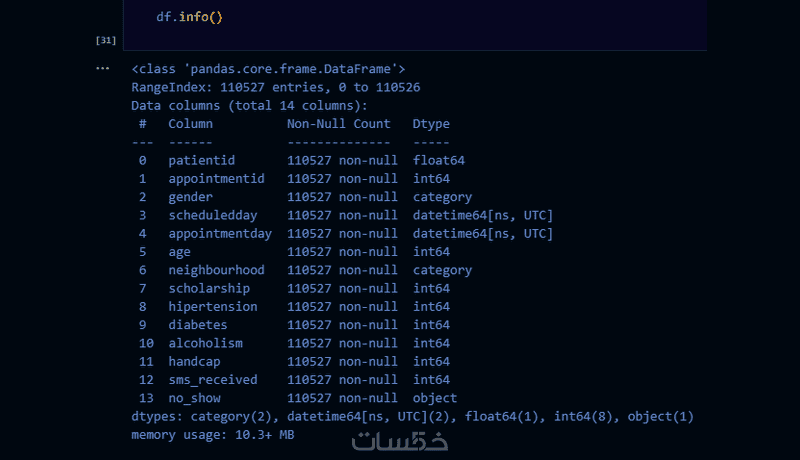Click the memory usage line
Viewport: 800px width, 460px height.
point(212,435)
